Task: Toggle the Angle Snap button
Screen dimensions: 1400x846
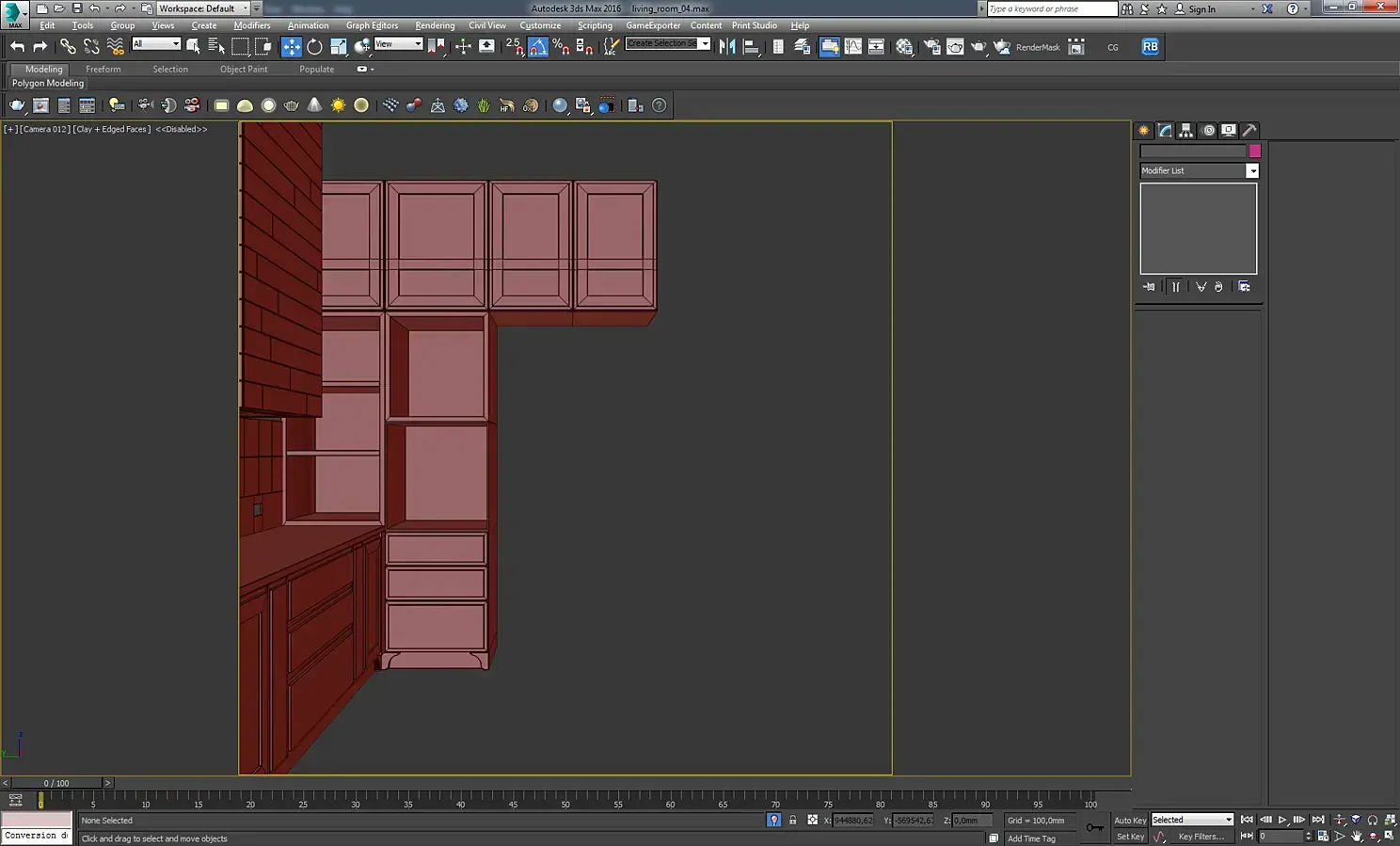Action: coord(538,47)
